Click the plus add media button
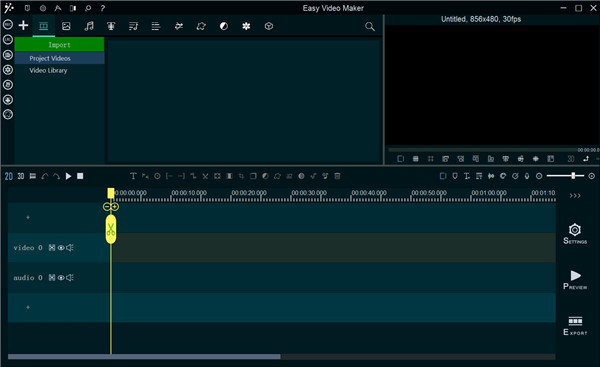 (23, 25)
